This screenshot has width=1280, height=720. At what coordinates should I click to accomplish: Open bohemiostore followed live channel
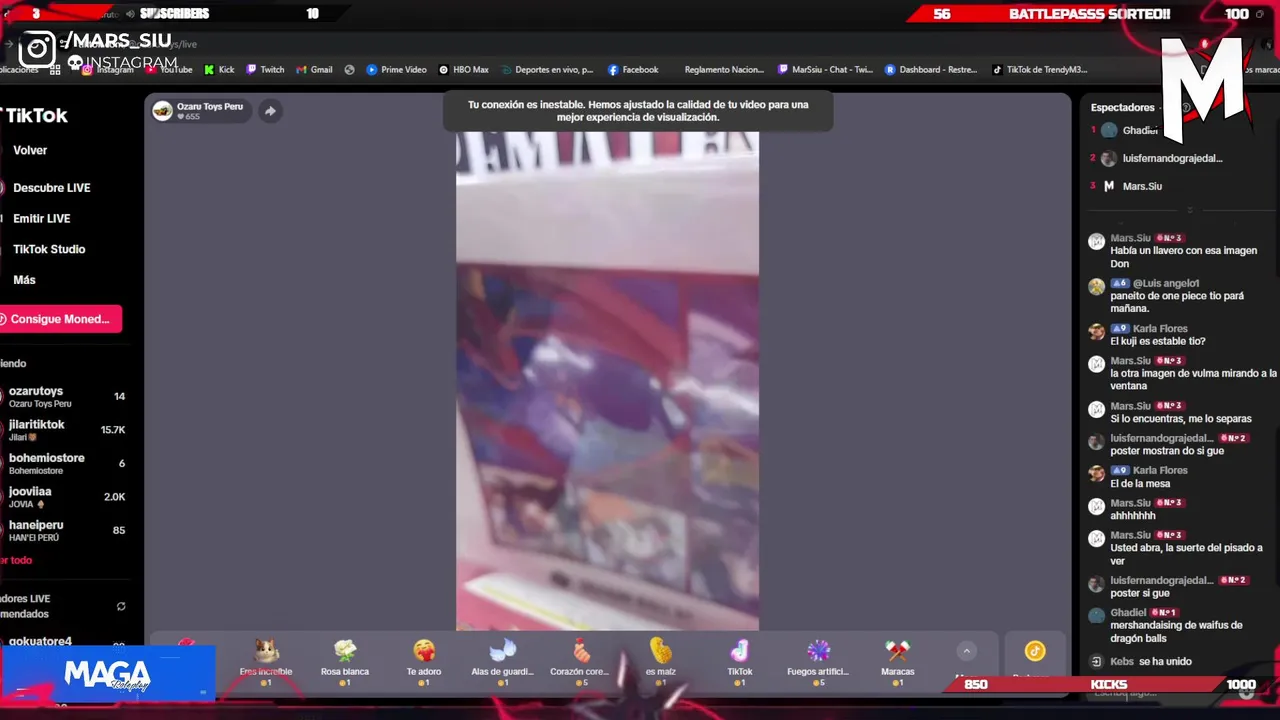[x=65, y=463]
